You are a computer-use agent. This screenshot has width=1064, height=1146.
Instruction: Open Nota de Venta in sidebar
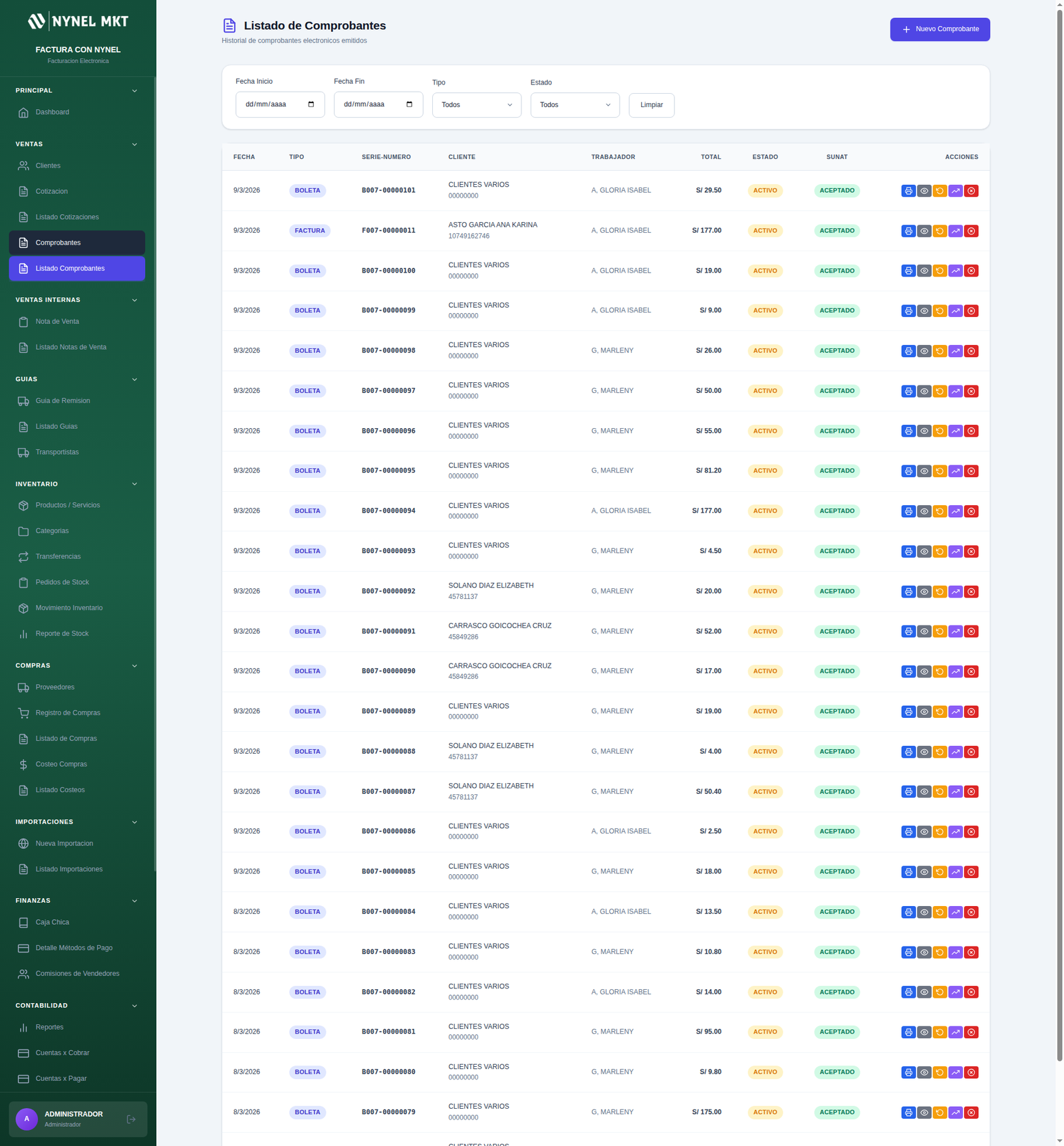[57, 322]
